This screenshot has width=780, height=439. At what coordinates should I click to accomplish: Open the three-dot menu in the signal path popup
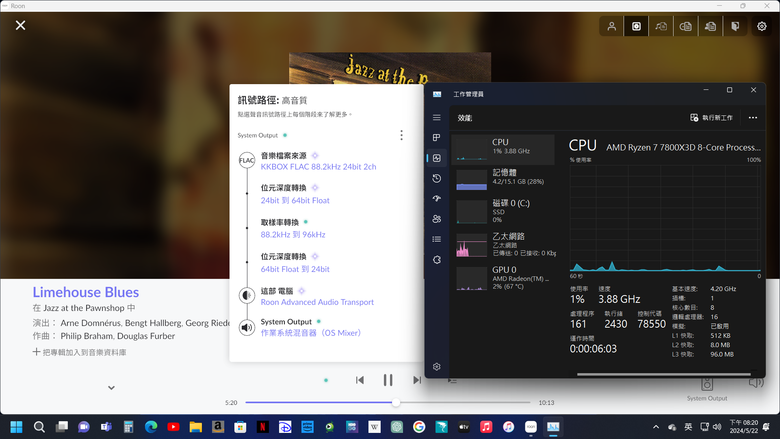pos(401,135)
